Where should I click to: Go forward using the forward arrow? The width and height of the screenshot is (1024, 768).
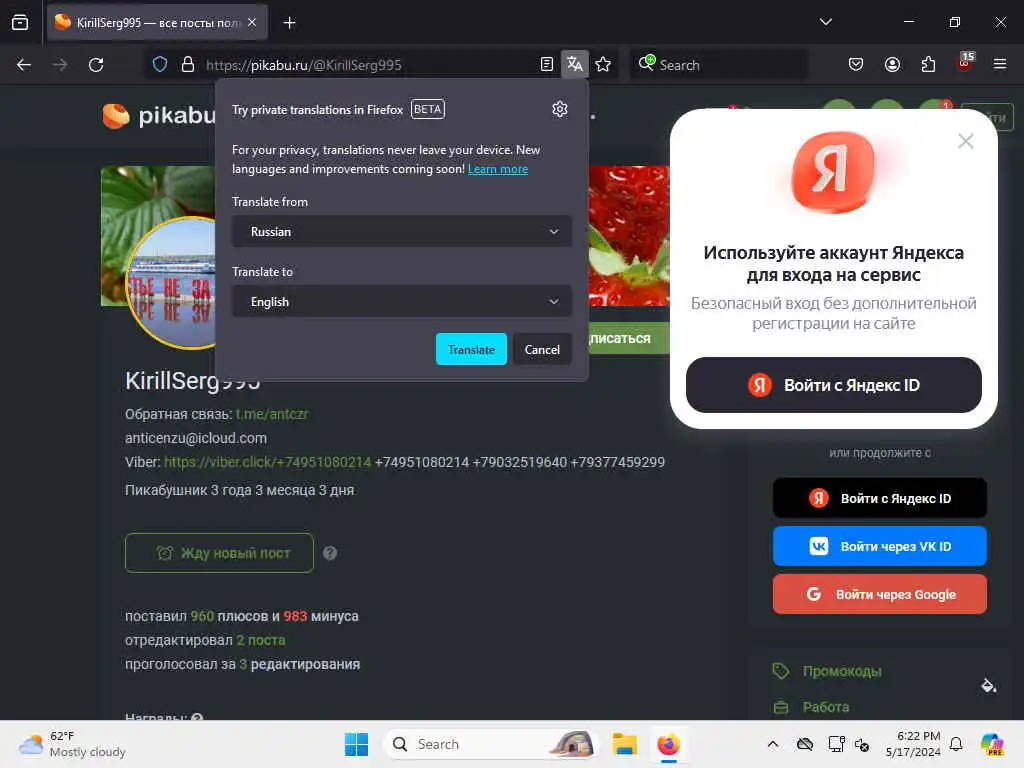[60, 64]
